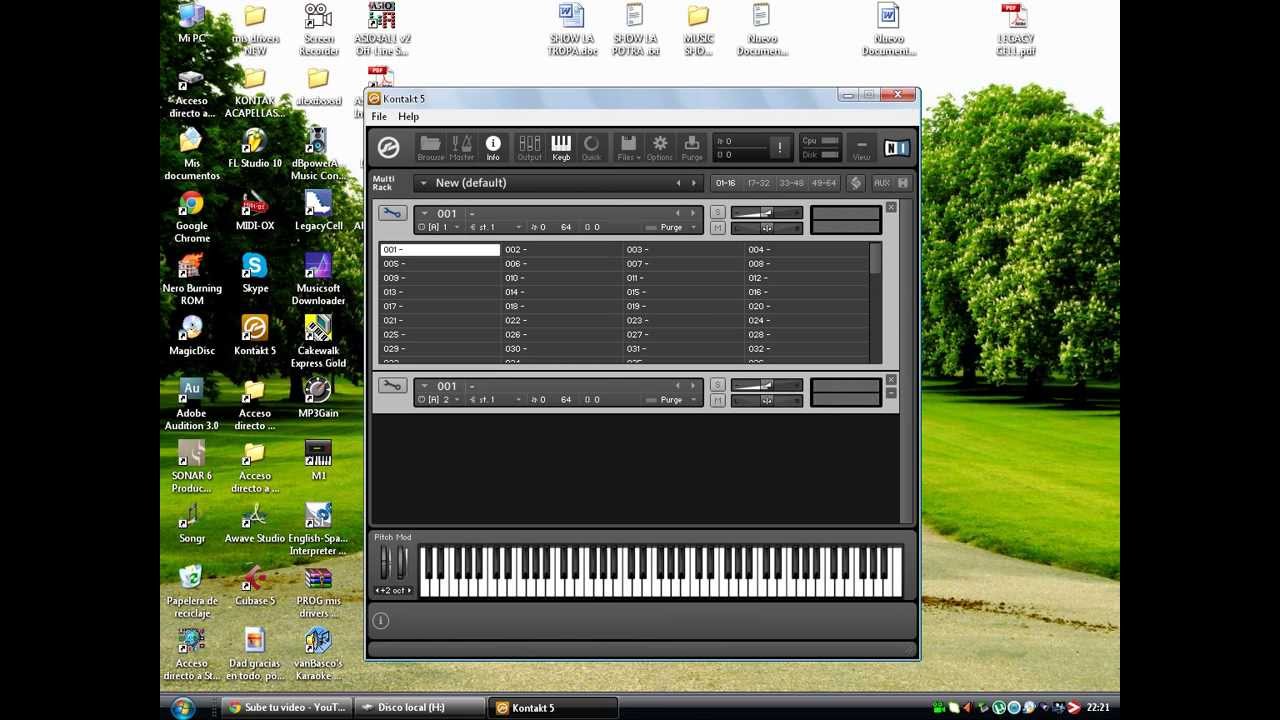Open the Master editor metronome icon

tap(461, 148)
